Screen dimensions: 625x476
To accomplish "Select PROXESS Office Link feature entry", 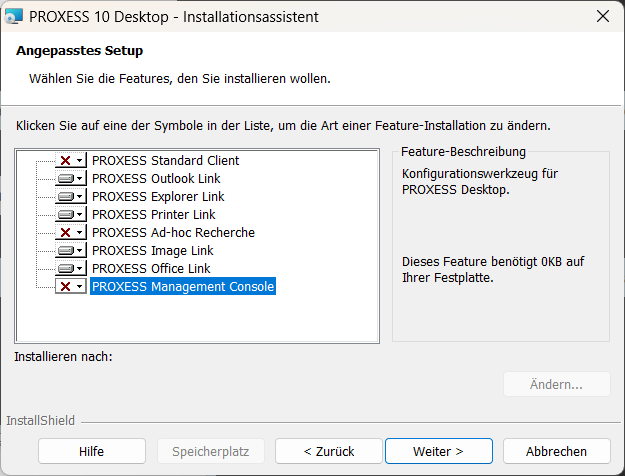I will pos(151,268).
